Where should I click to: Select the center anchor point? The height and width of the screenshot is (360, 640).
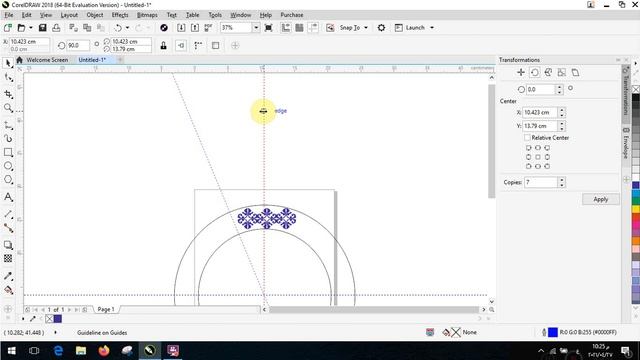pos(538,157)
